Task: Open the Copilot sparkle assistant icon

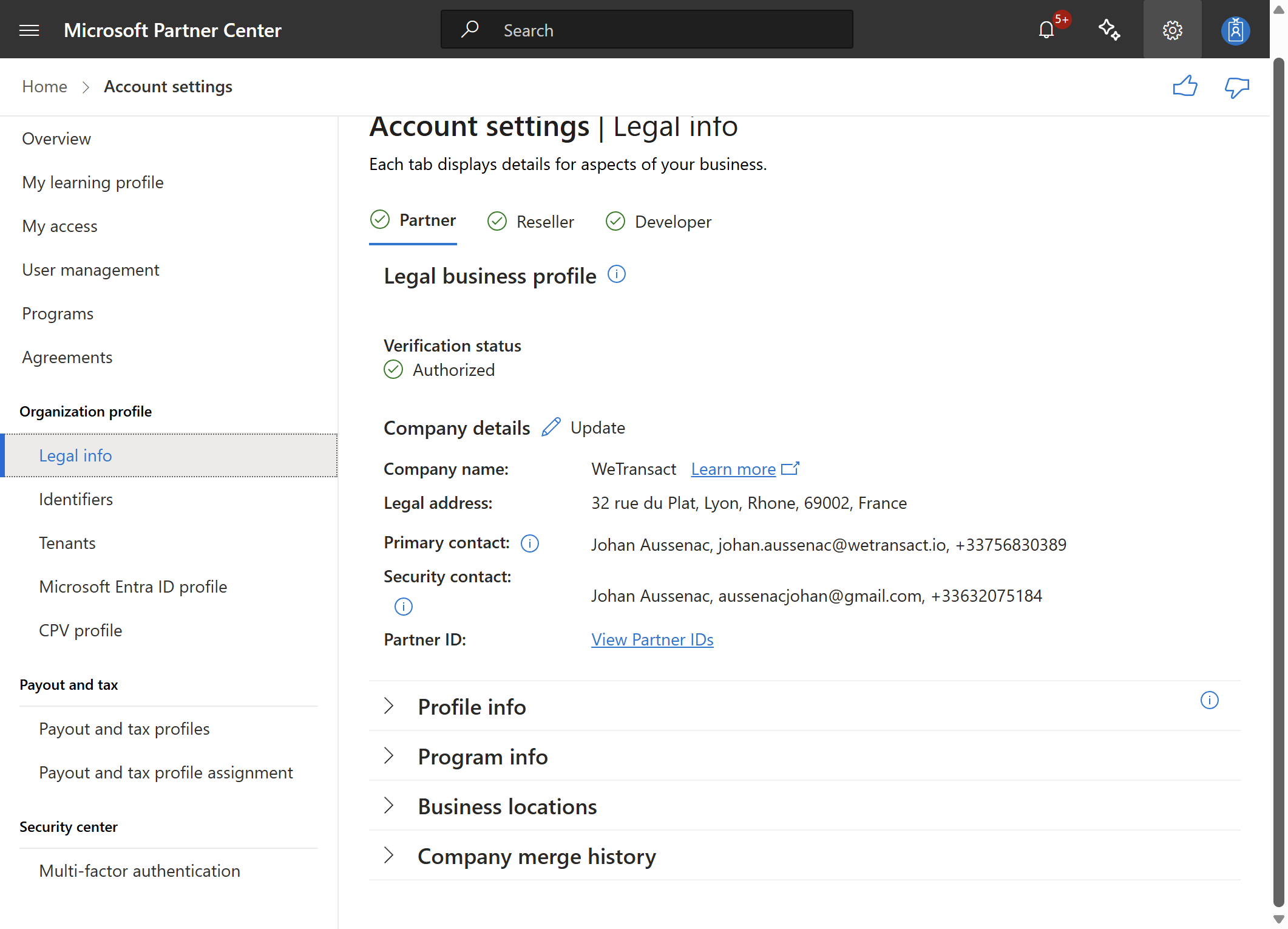Action: tap(1110, 30)
